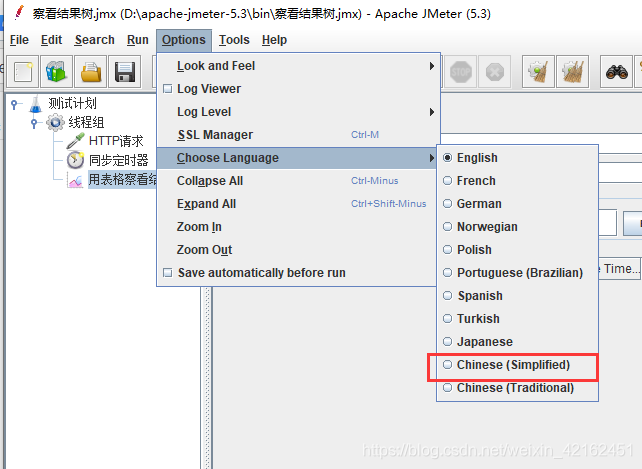Choose Collapse All menu entry

(297, 181)
